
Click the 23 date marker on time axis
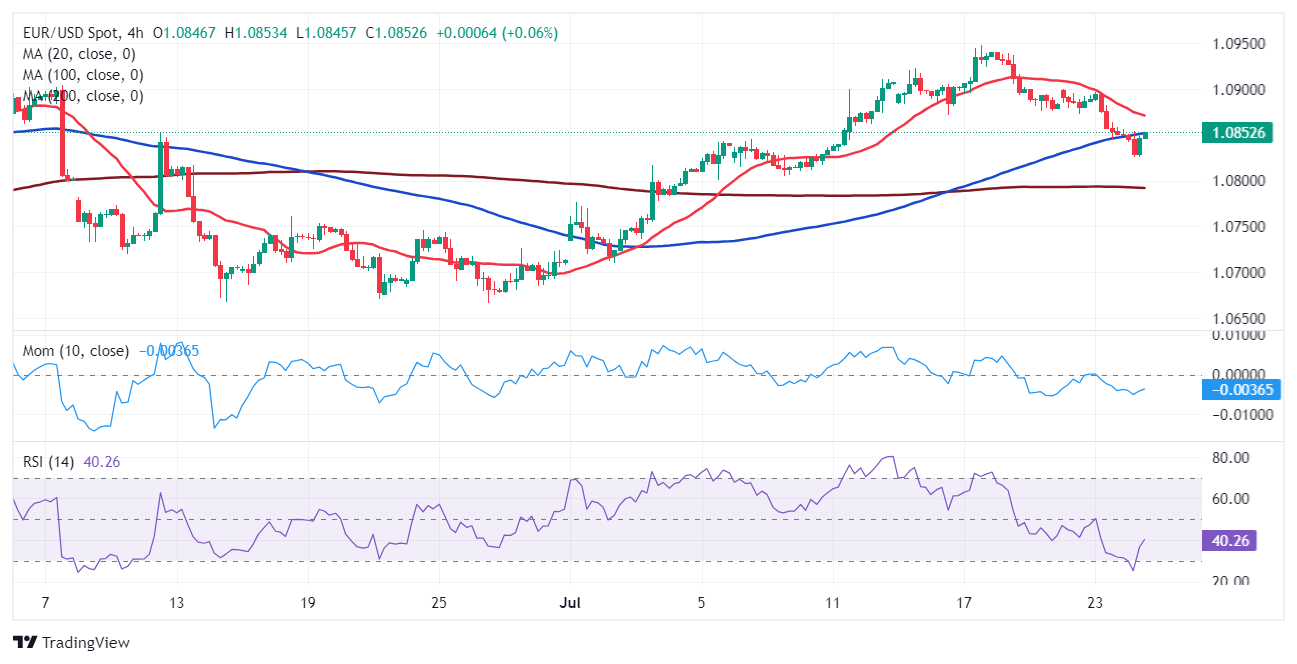(1095, 603)
